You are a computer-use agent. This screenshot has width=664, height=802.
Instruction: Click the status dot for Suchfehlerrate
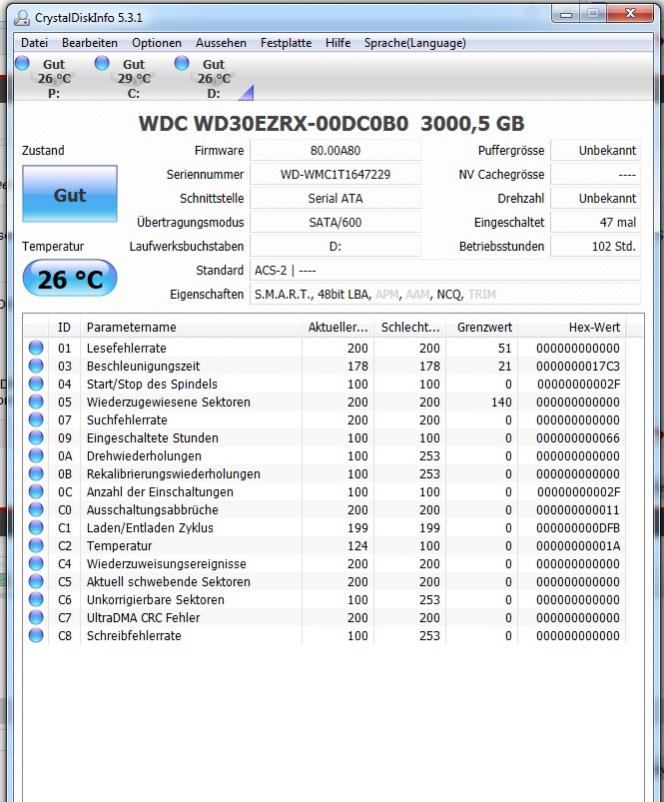pyautogui.click(x=36, y=419)
